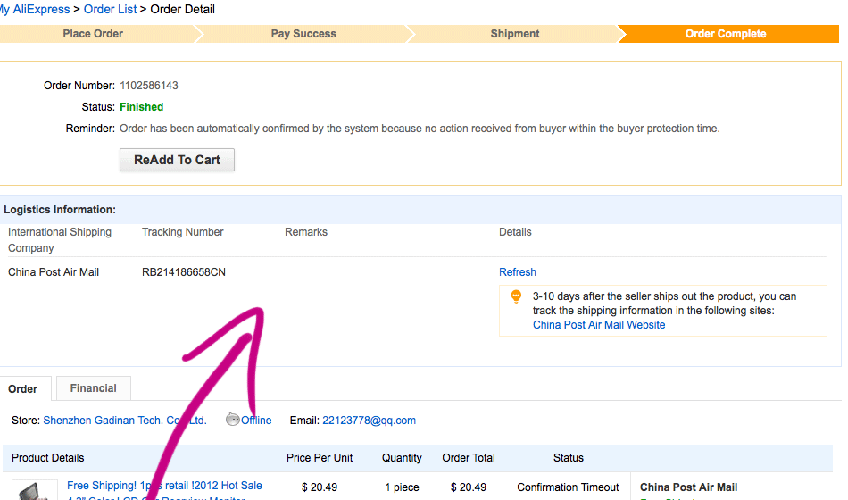Open China Post Air Mail Website link
The height and width of the screenshot is (500, 848).
coord(598,325)
